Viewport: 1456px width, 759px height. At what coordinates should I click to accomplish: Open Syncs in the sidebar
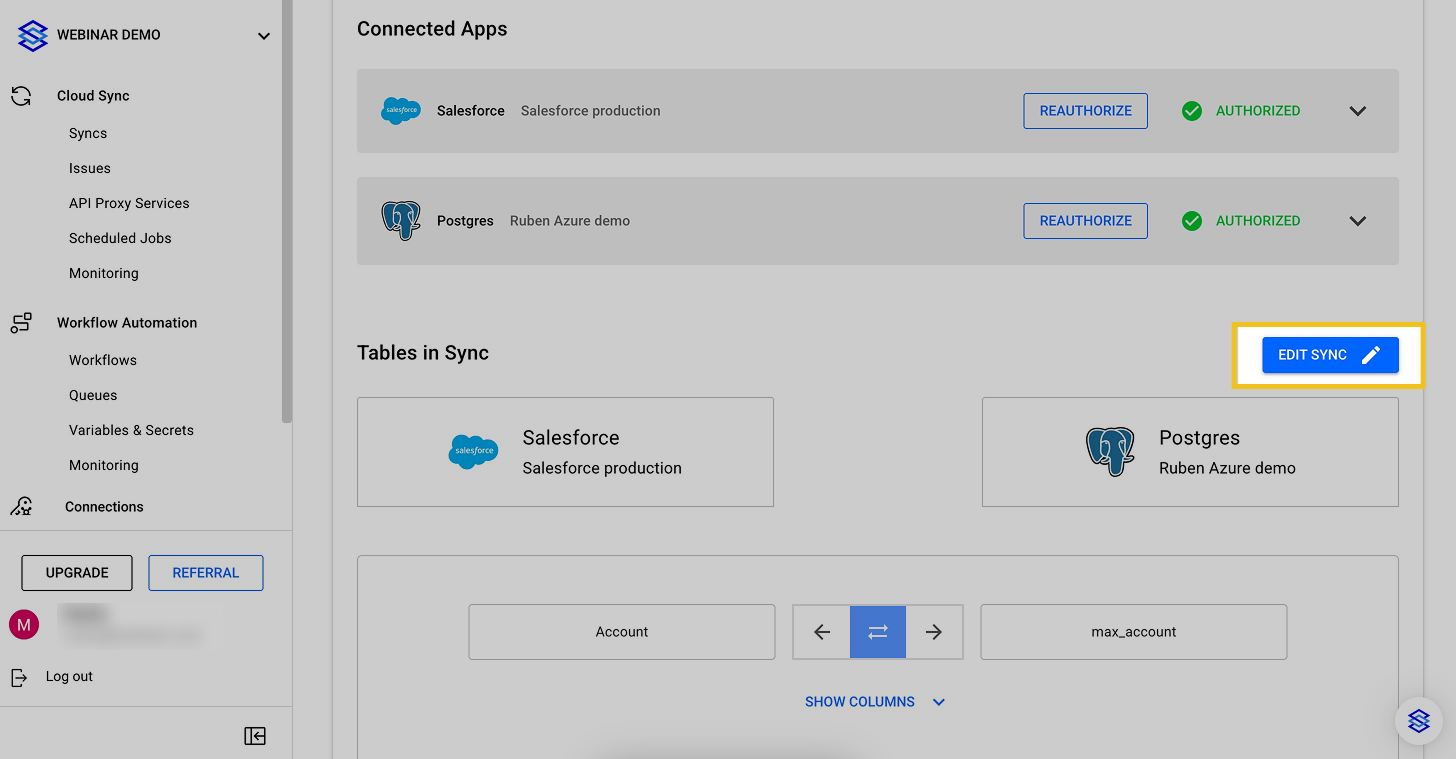pos(88,133)
